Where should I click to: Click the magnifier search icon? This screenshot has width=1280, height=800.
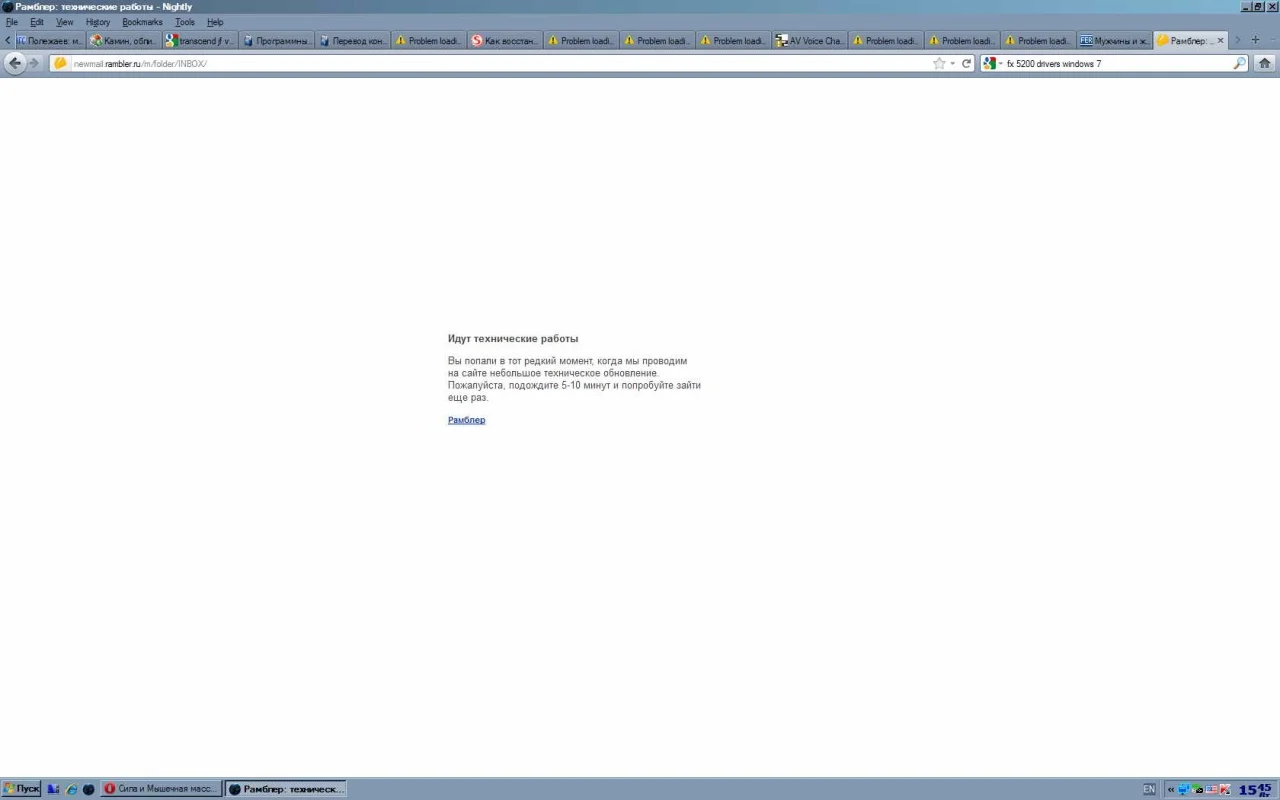tap(1240, 63)
